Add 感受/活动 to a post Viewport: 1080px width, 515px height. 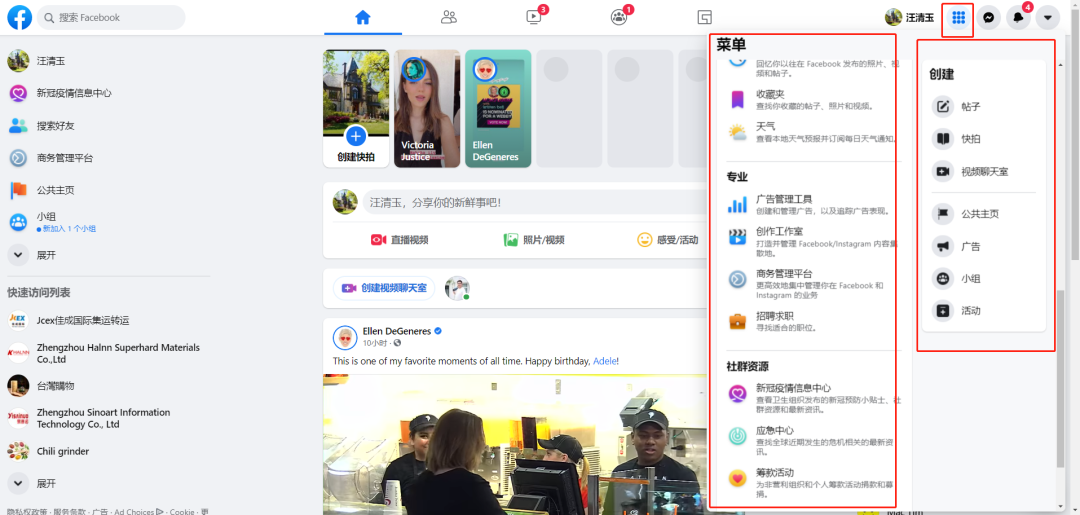point(667,240)
